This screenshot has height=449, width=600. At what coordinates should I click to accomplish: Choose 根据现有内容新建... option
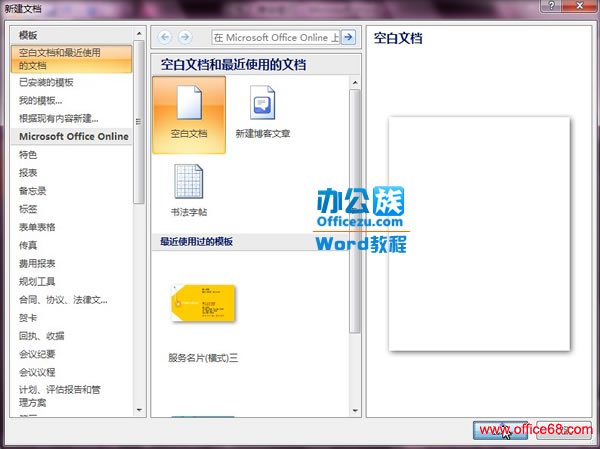pos(59,118)
